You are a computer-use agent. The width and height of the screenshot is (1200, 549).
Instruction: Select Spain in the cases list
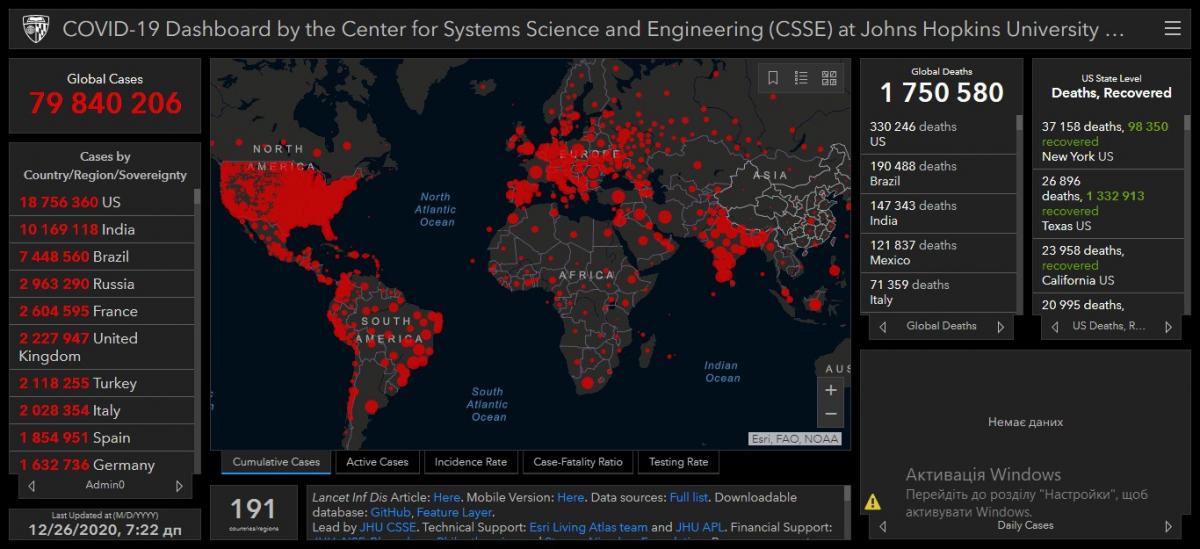point(101,437)
